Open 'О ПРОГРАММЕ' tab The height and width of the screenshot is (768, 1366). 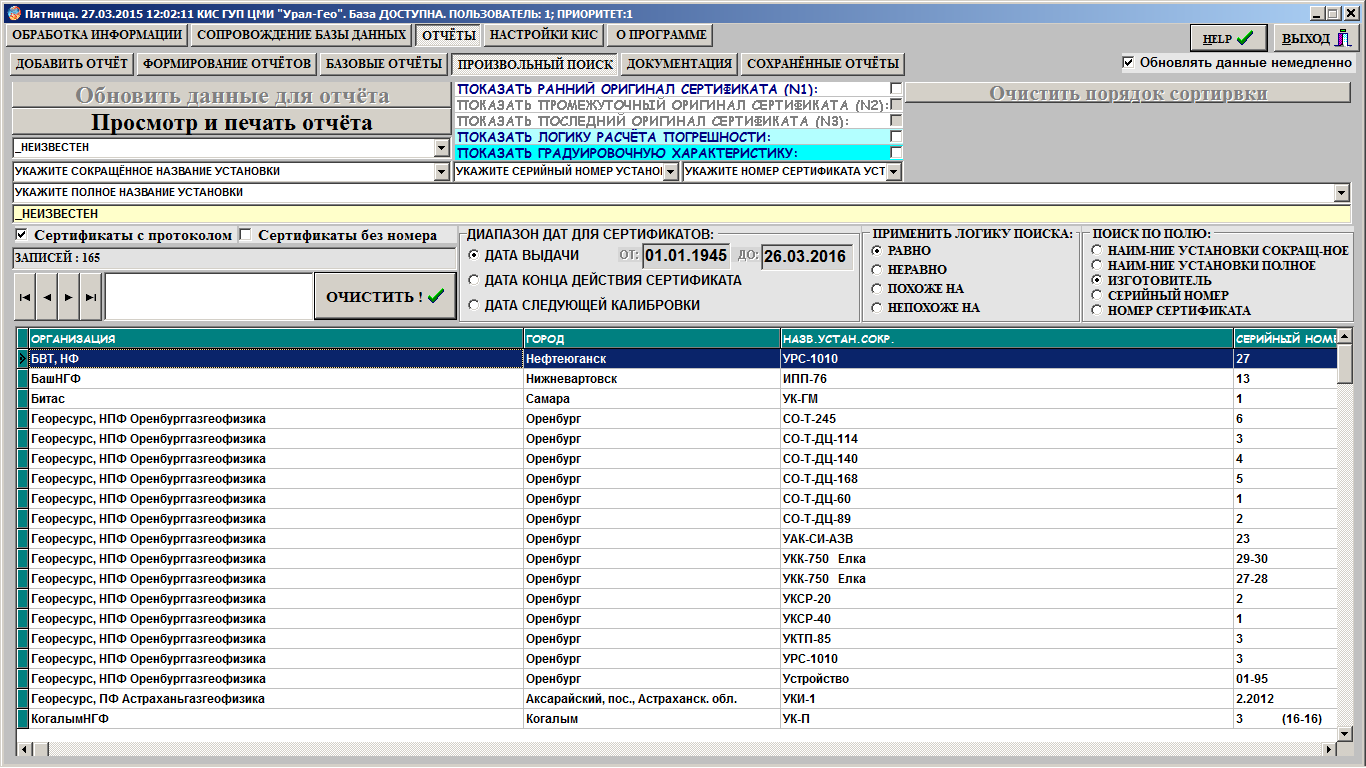click(661, 35)
